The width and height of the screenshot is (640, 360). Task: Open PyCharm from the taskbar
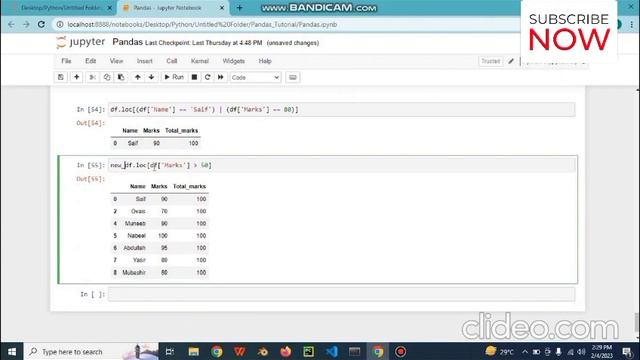click(309, 351)
